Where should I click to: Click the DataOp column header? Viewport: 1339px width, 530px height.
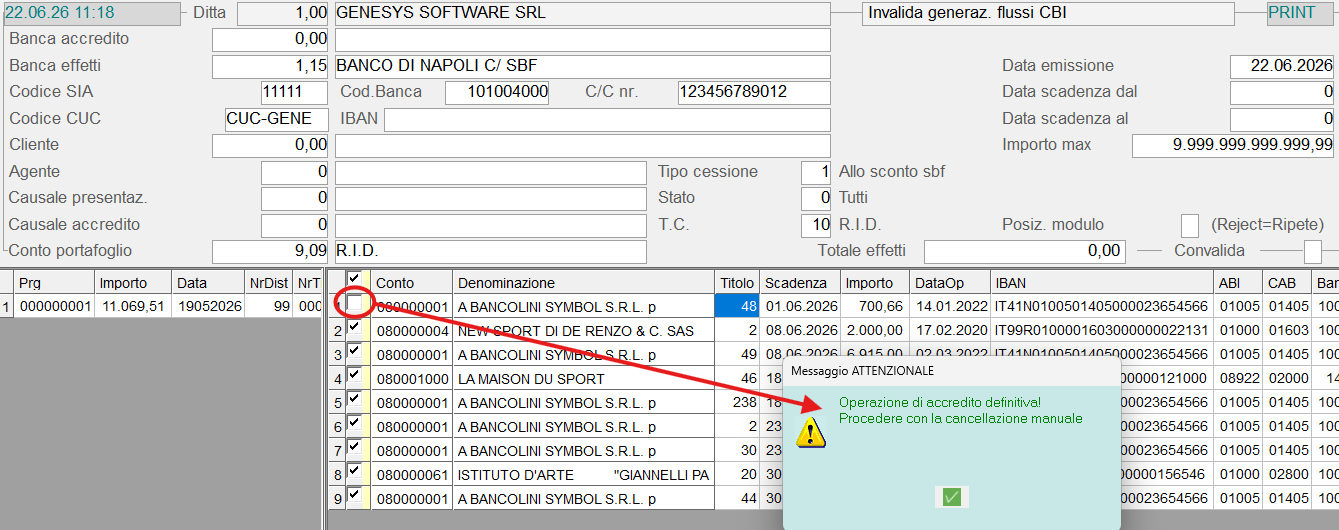(x=950, y=283)
